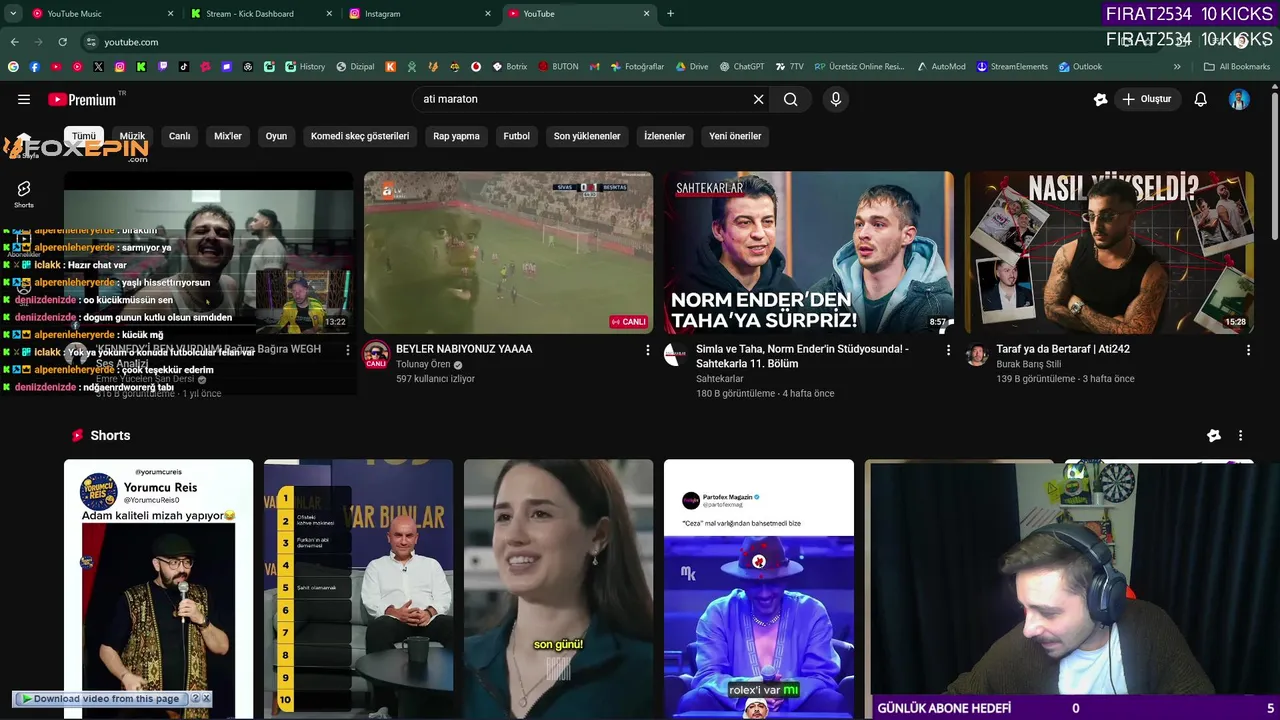Open the Dizipal bookmark
1280x720 pixels.
click(x=355, y=67)
